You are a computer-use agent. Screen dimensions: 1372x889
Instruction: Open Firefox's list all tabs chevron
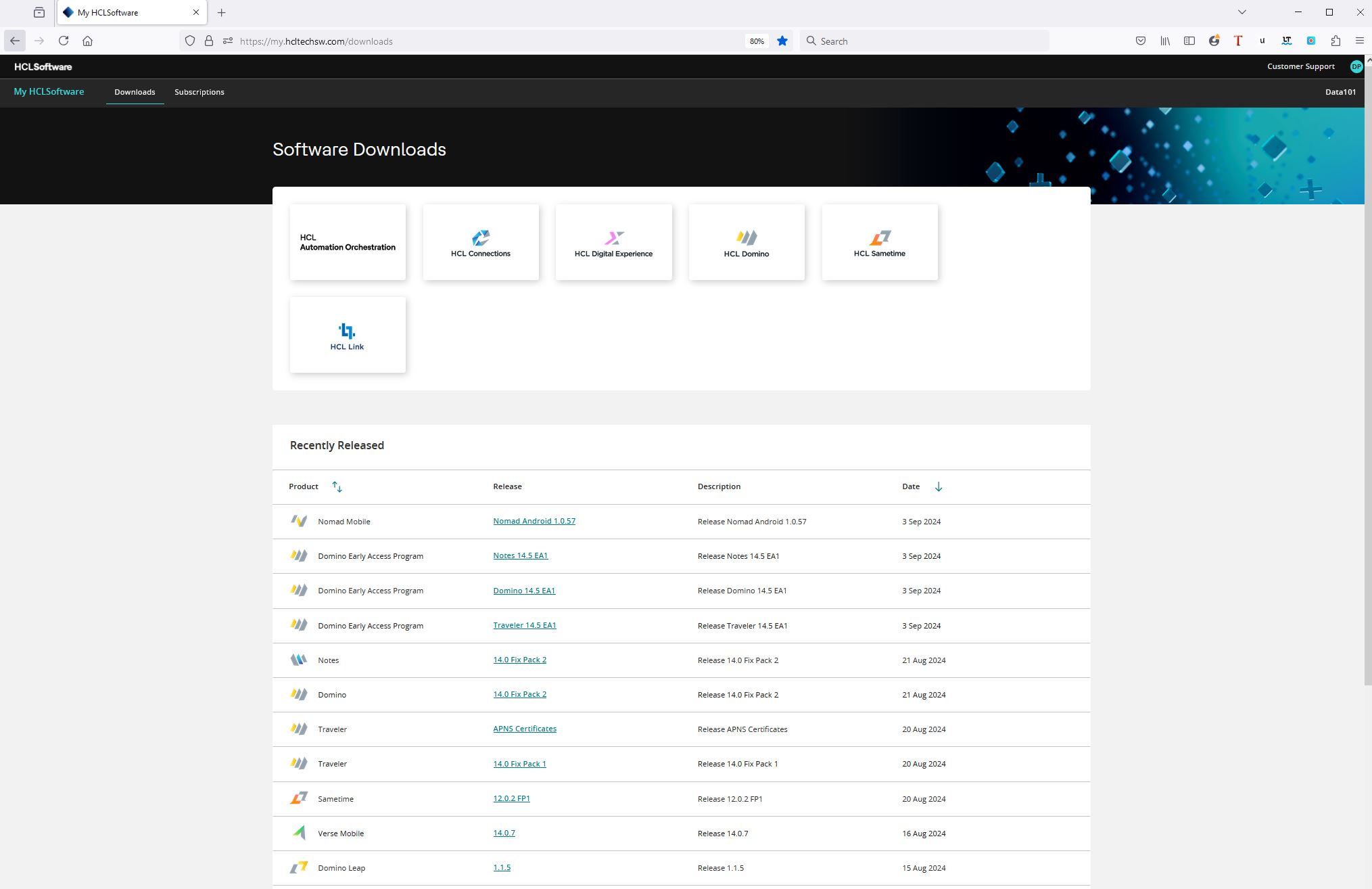coord(1241,12)
